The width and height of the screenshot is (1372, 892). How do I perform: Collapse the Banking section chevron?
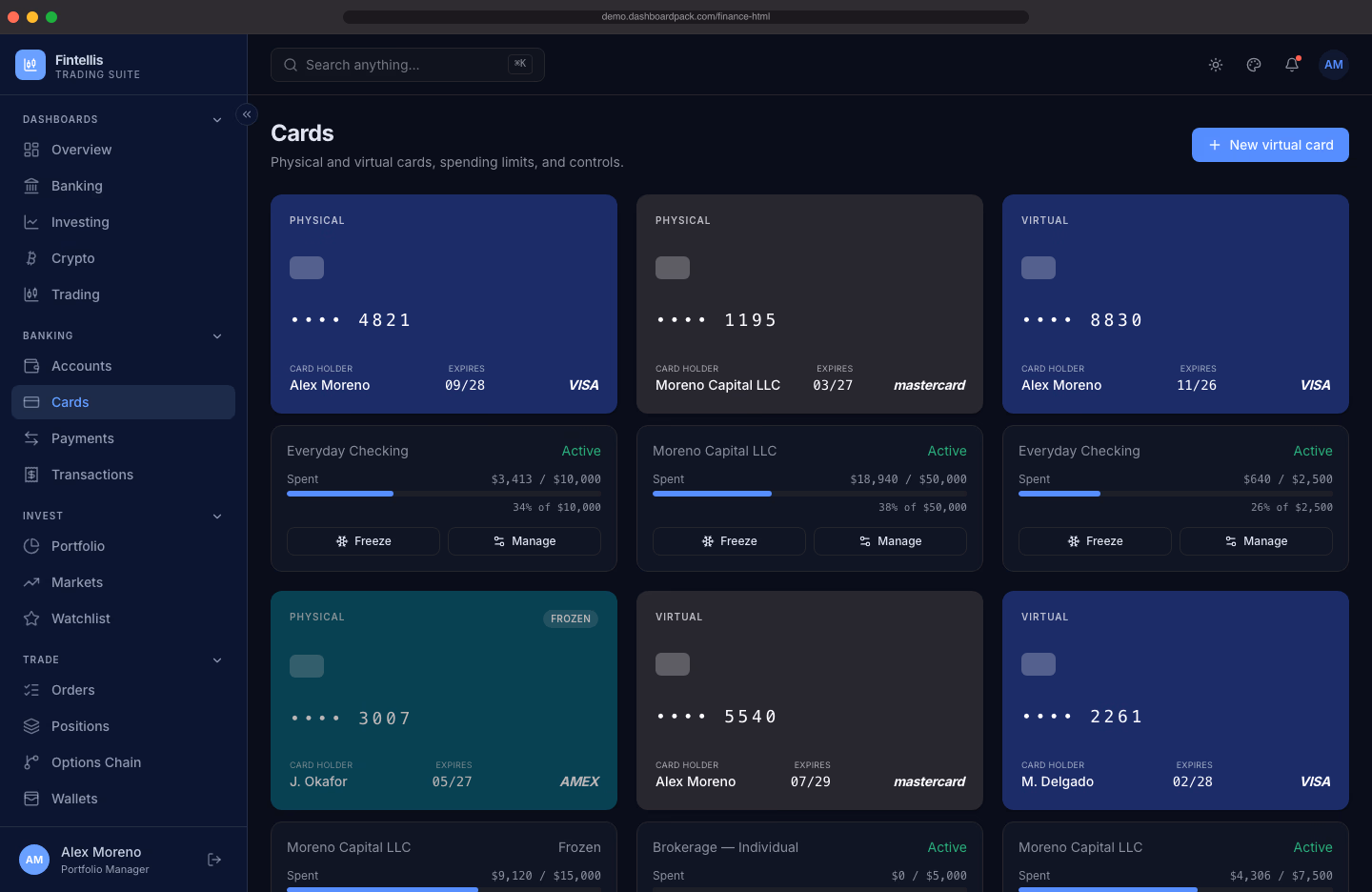point(217,336)
